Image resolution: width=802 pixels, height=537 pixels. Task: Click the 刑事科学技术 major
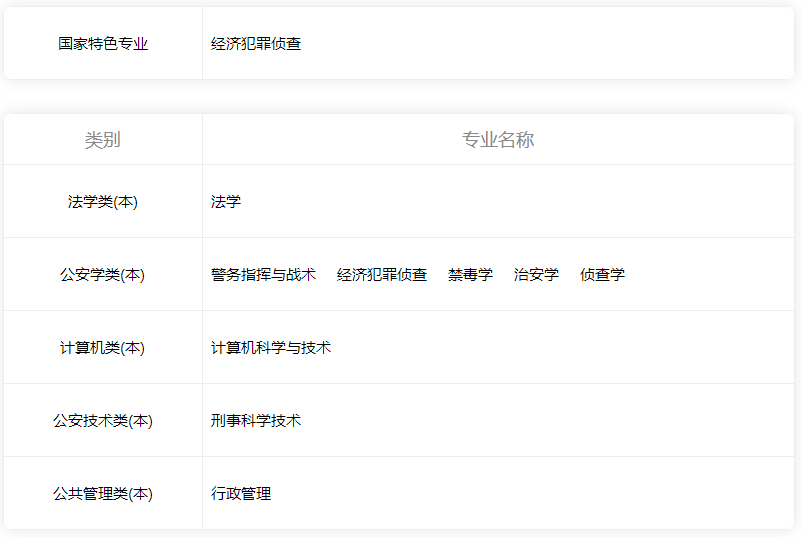coord(256,420)
